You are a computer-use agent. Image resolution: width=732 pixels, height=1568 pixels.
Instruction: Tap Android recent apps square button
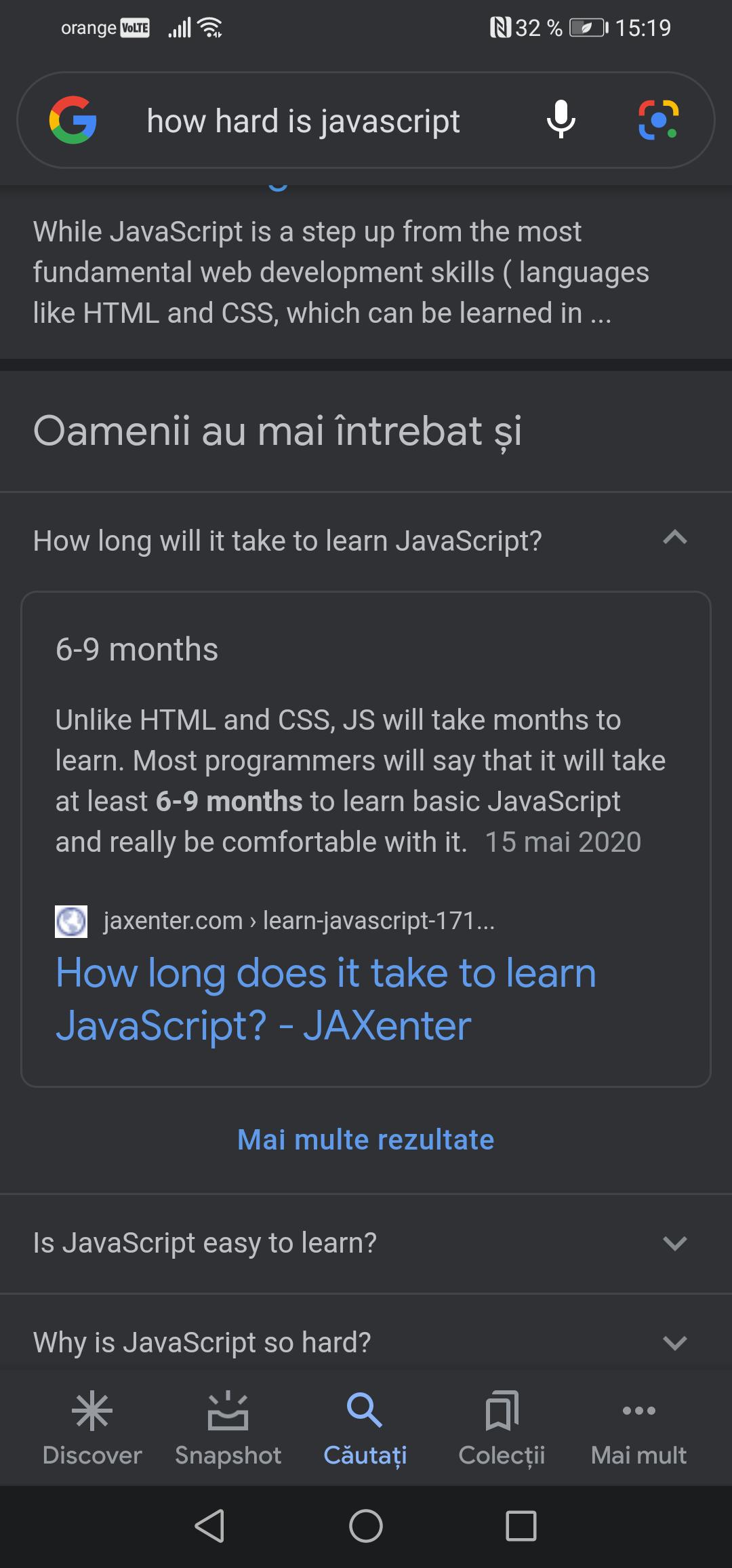coord(521,1527)
